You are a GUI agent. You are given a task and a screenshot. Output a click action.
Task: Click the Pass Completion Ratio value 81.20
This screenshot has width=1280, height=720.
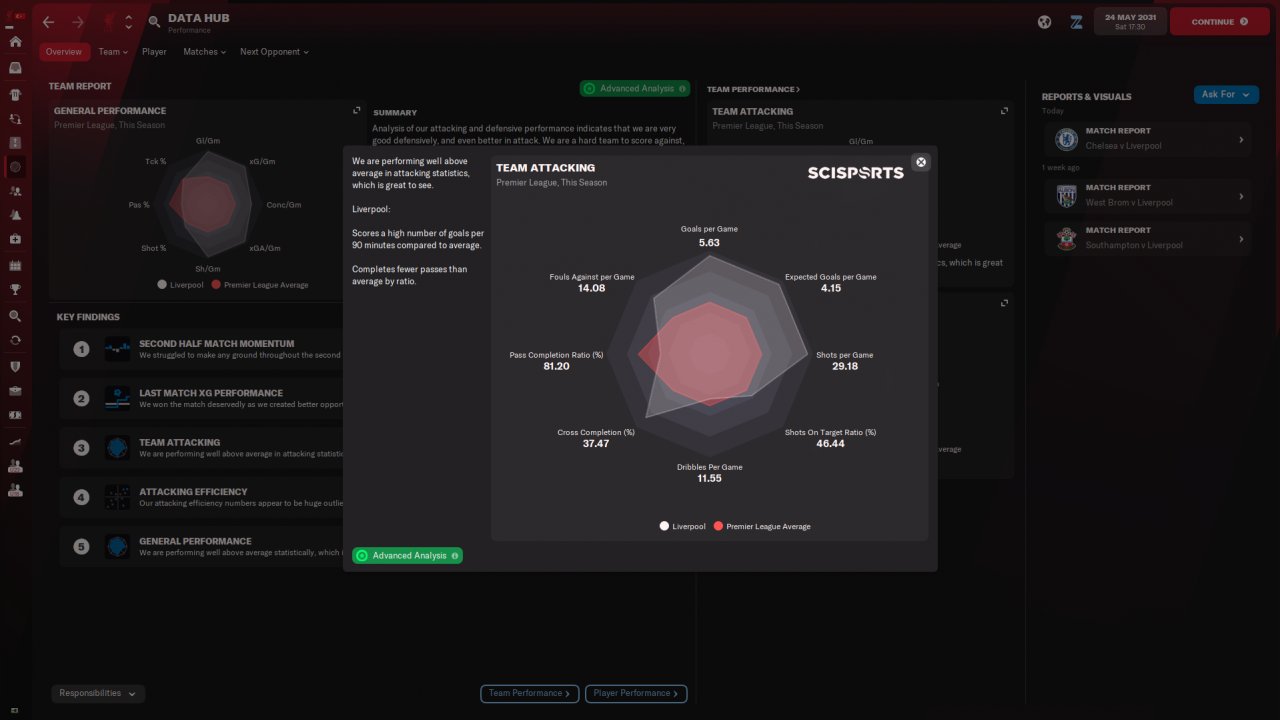[556, 367]
